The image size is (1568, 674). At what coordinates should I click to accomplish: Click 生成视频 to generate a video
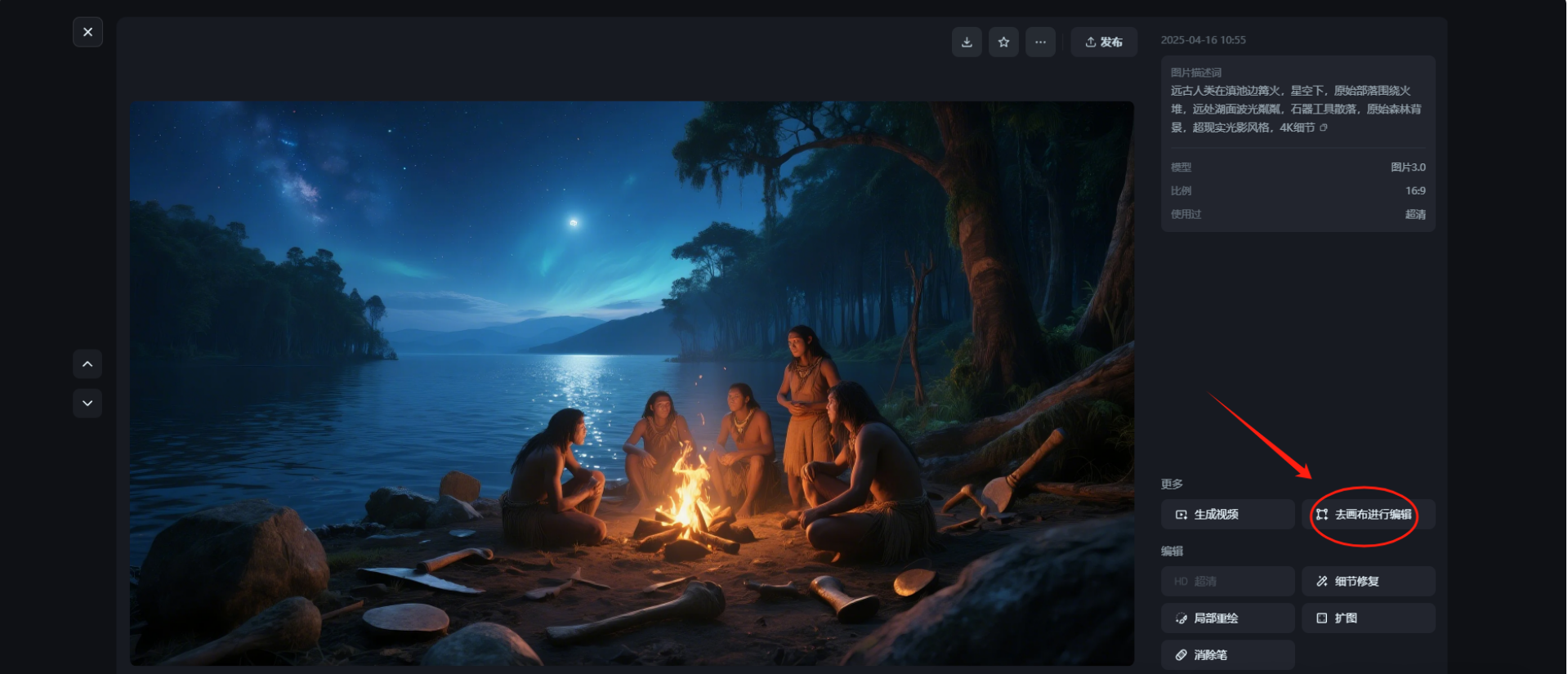(x=1228, y=515)
